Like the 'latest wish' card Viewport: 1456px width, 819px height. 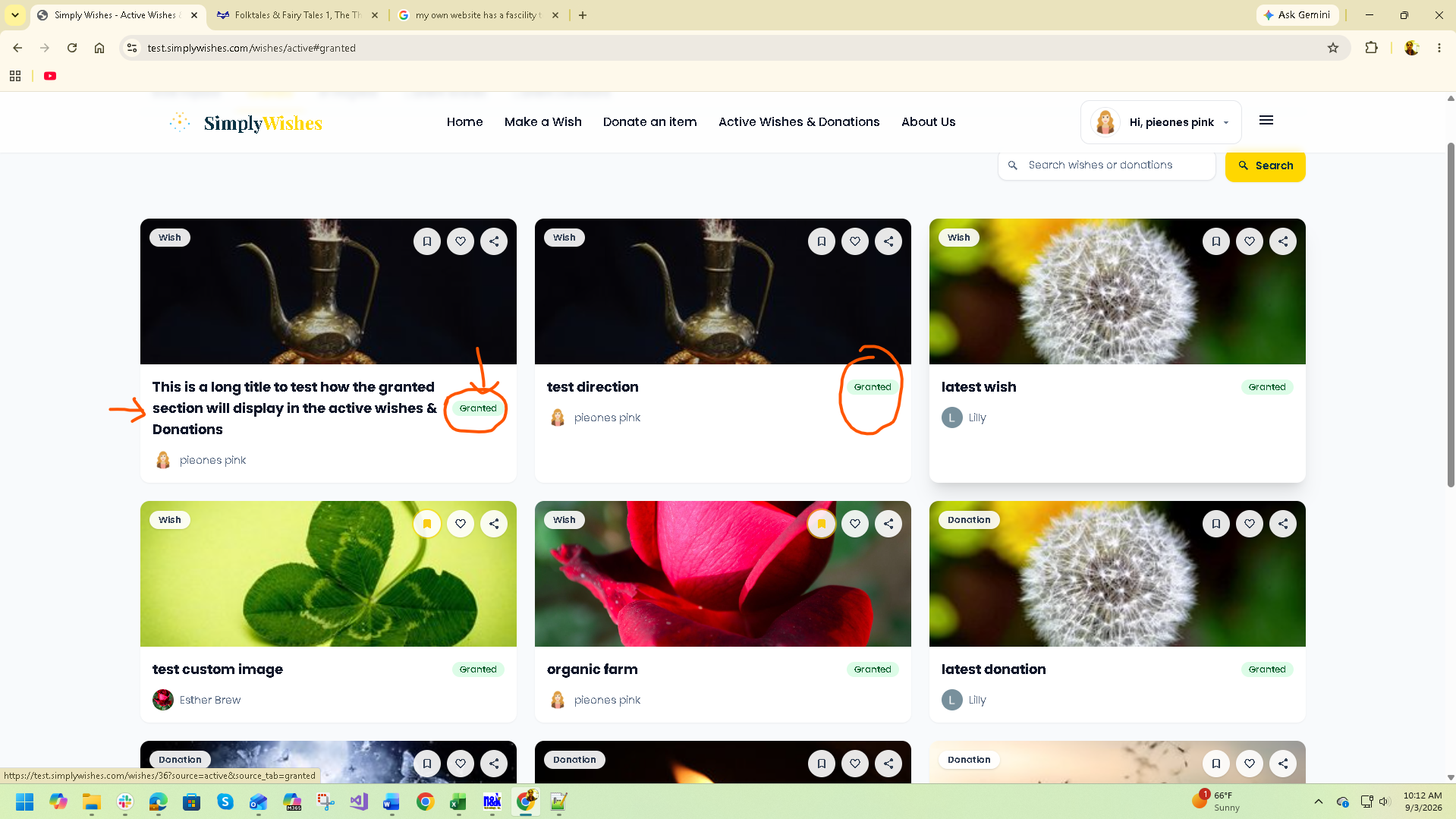[1250, 241]
